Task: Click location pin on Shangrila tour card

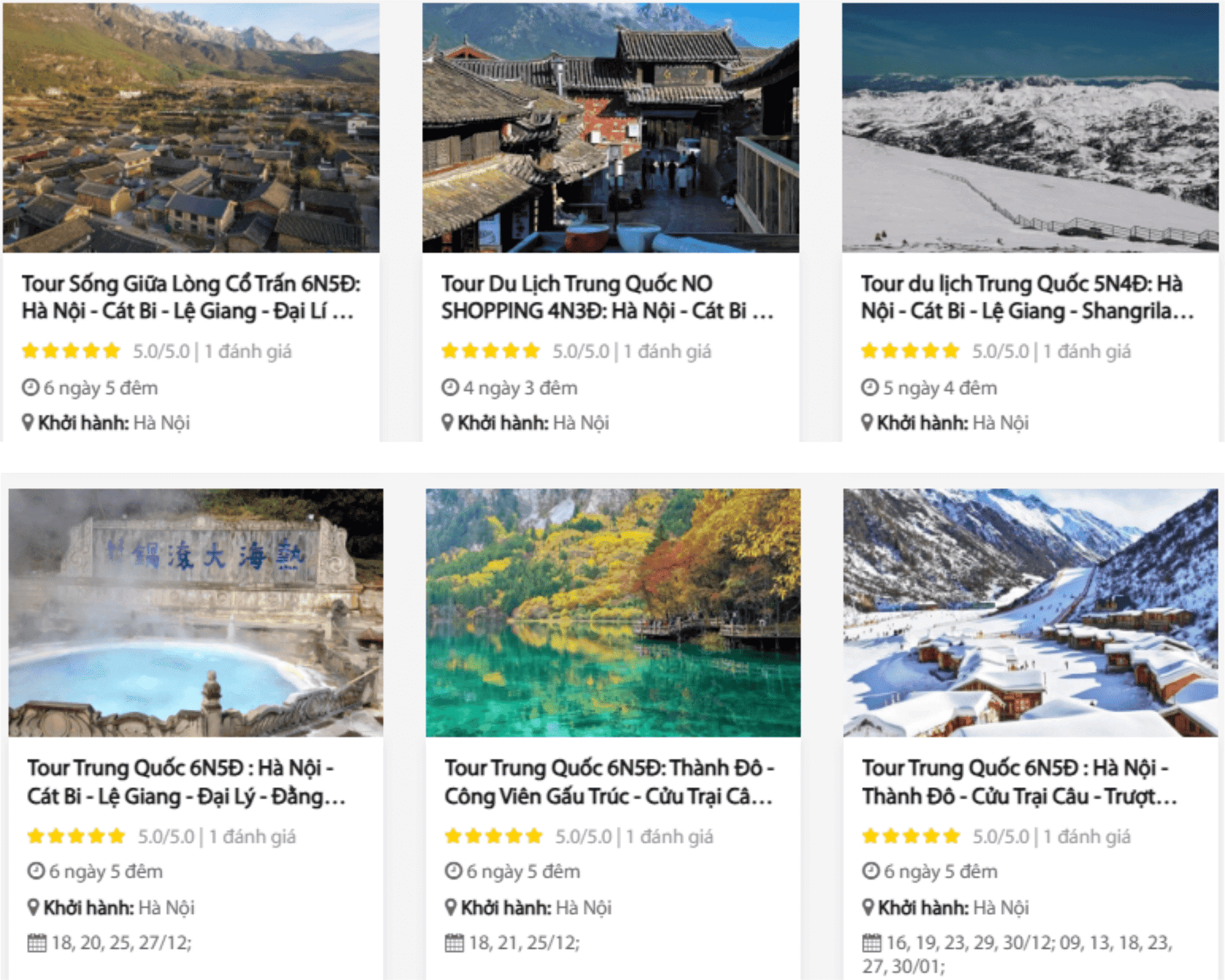Action: 867,423
